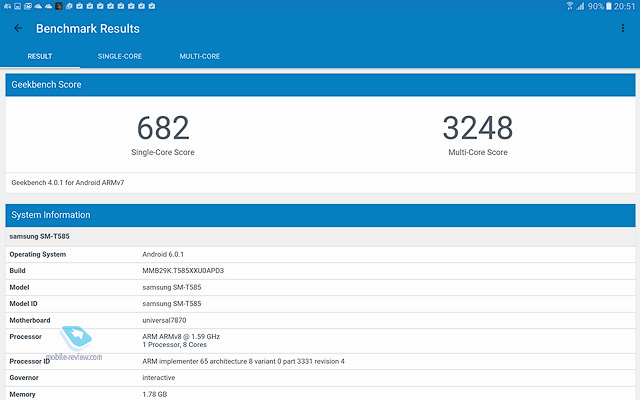Tap the Multi-Core Score label
This screenshot has width=640, height=400.
[478, 152]
